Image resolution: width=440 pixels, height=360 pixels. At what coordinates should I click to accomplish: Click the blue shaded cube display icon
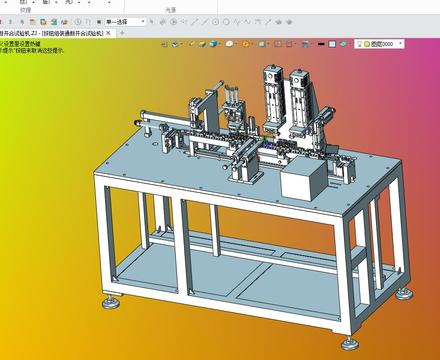click(x=213, y=44)
